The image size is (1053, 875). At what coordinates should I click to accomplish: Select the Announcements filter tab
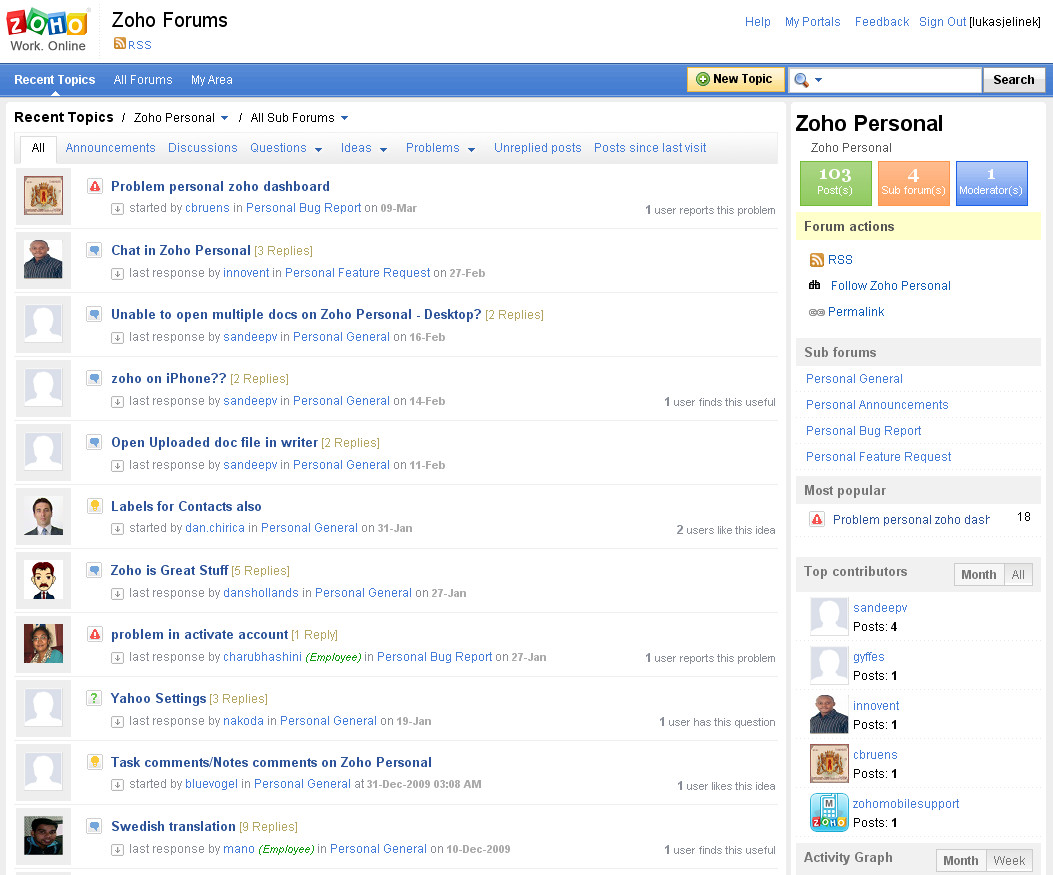[x=110, y=148]
